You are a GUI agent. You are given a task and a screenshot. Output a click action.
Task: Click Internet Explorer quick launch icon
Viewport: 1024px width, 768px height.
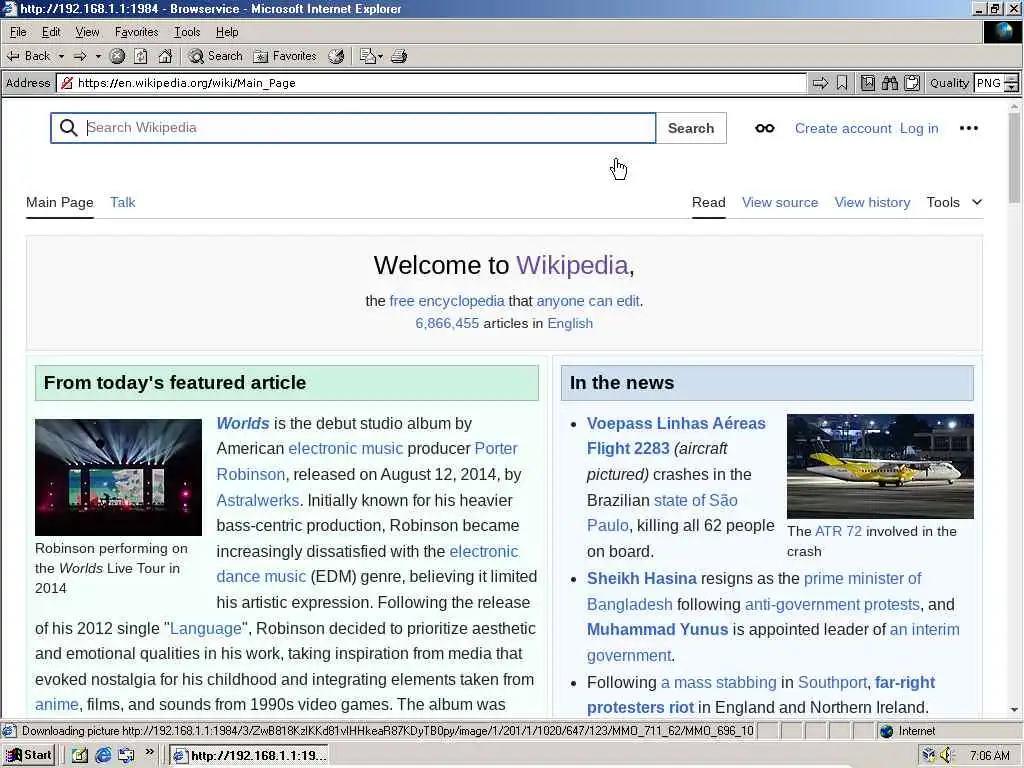tap(103, 755)
